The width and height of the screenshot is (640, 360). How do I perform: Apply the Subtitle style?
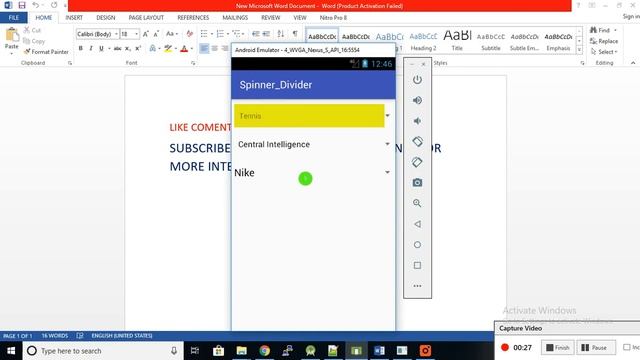point(491,40)
